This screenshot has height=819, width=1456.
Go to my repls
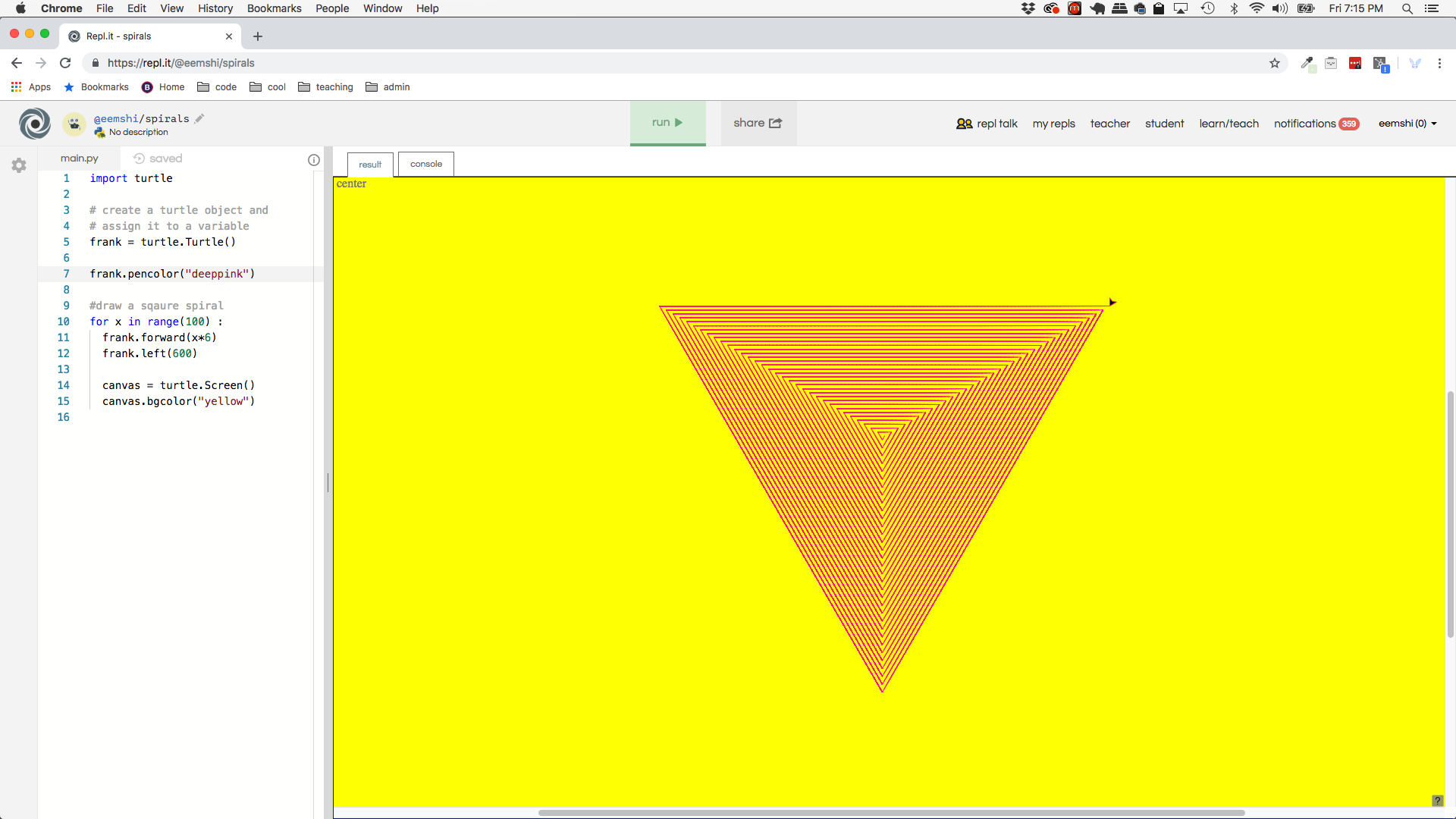click(x=1053, y=124)
